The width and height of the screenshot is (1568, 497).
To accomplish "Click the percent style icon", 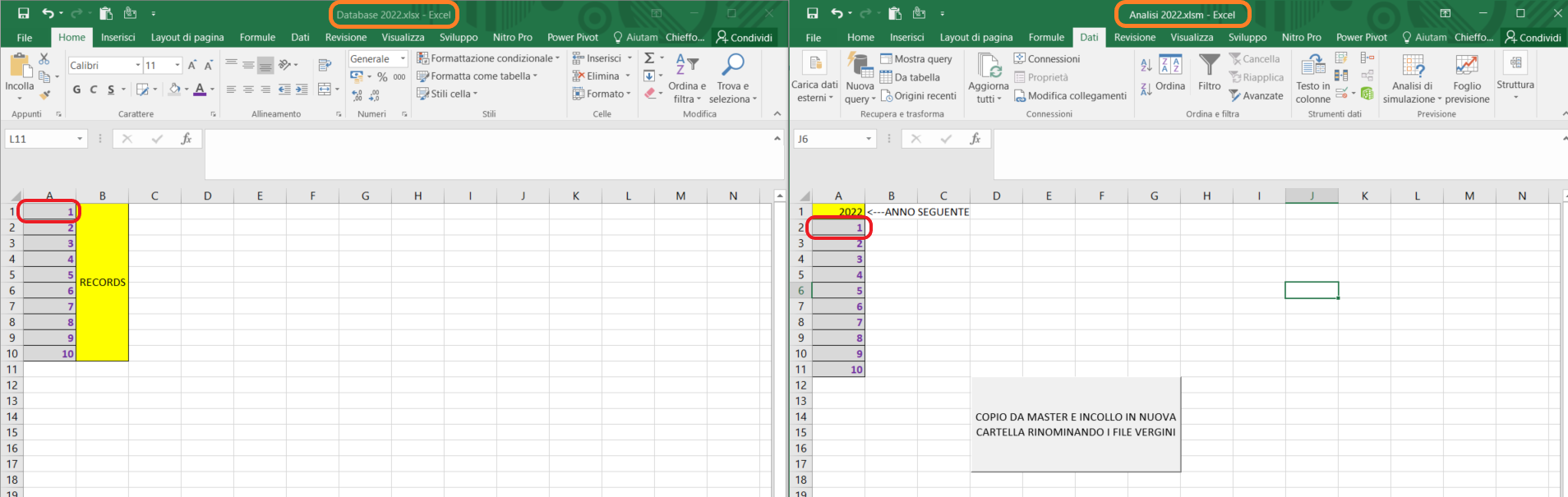I will click(382, 76).
